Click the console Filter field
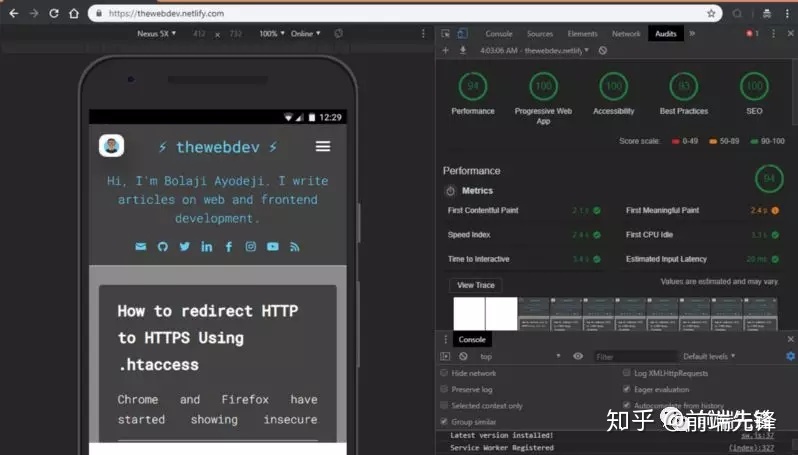The width and height of the screenshot is (798, 455). pos(635,356)
